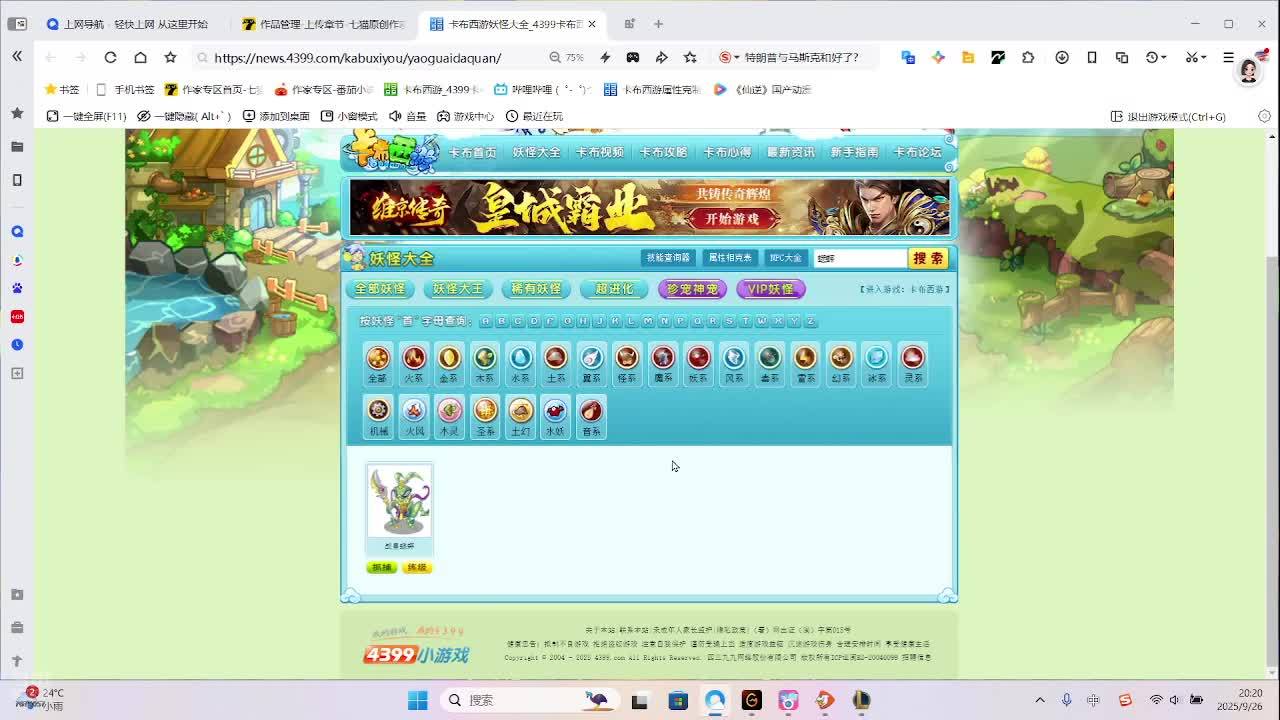Expand the sidebar panel at top-left
The width and height of the screenshot is (1280, 720).
17,57
